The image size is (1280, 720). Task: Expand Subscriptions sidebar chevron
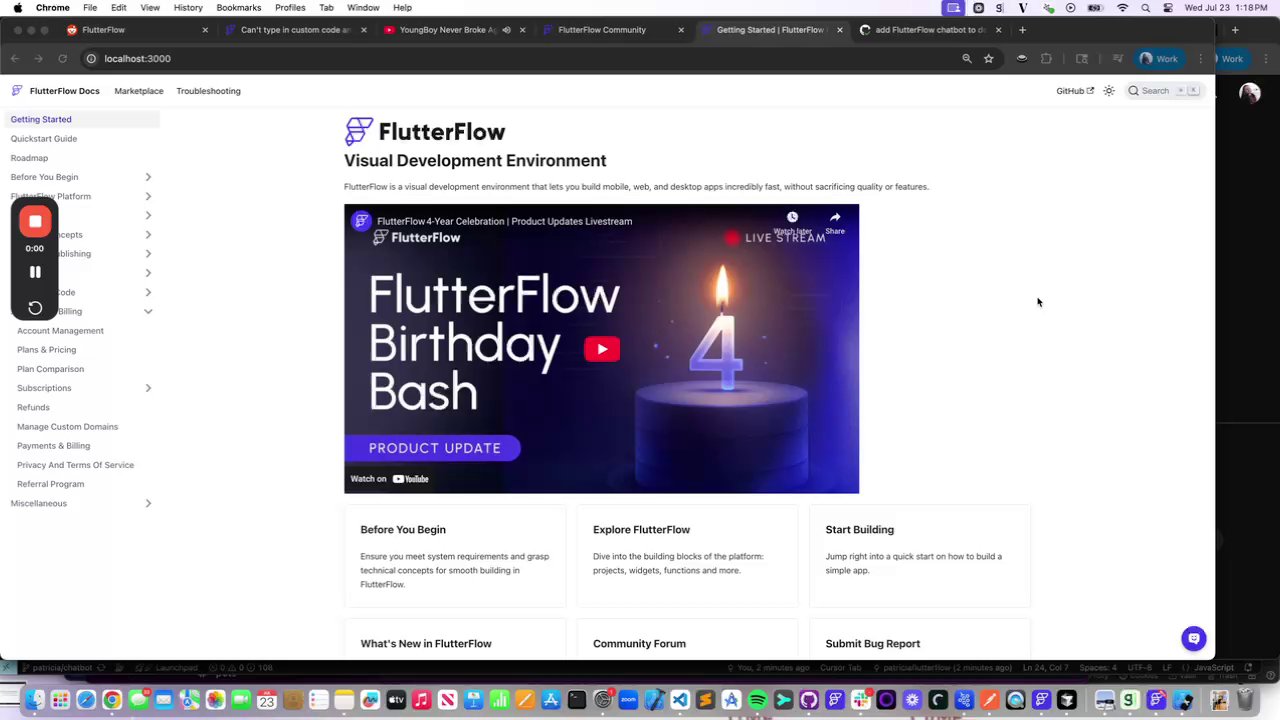click(148, 388)
